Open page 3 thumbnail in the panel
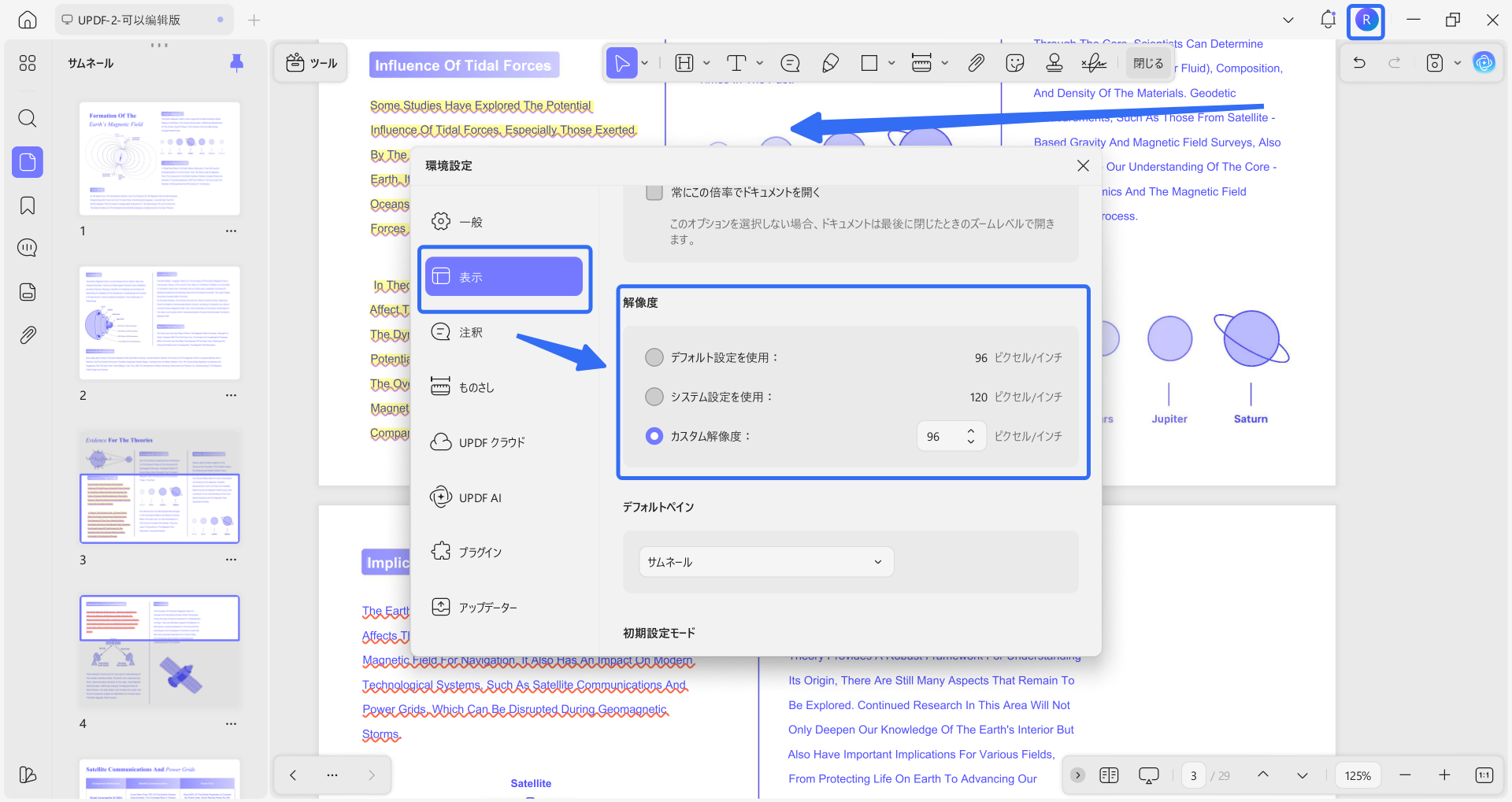This screenshot has width=1512, height=802. 159,487
